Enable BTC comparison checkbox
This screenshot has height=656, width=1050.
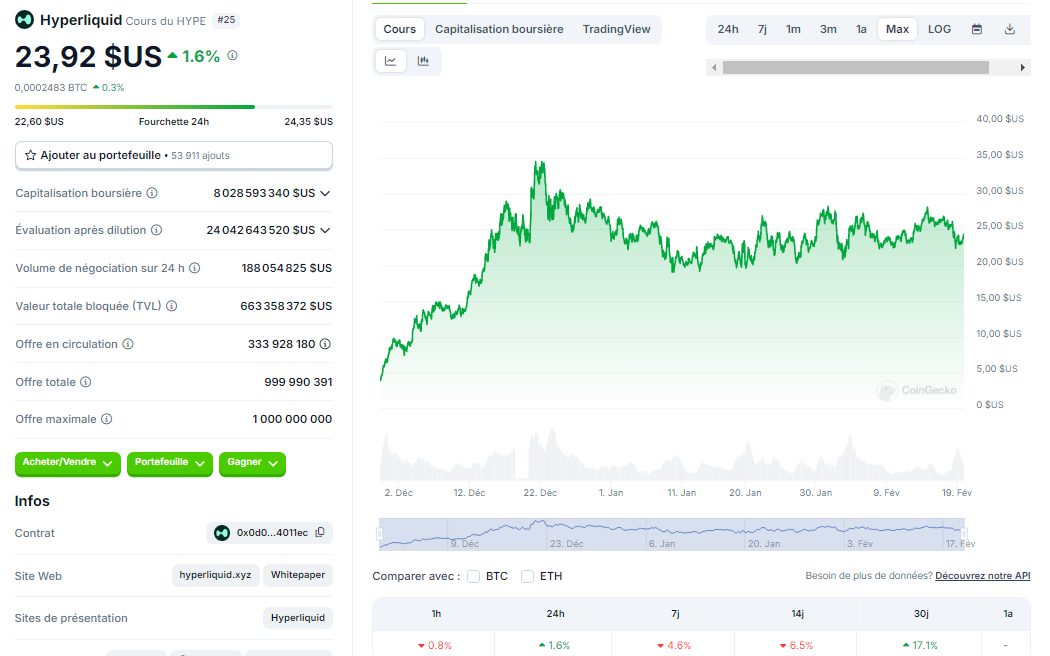pyautogui.click(x=473, y=576)
